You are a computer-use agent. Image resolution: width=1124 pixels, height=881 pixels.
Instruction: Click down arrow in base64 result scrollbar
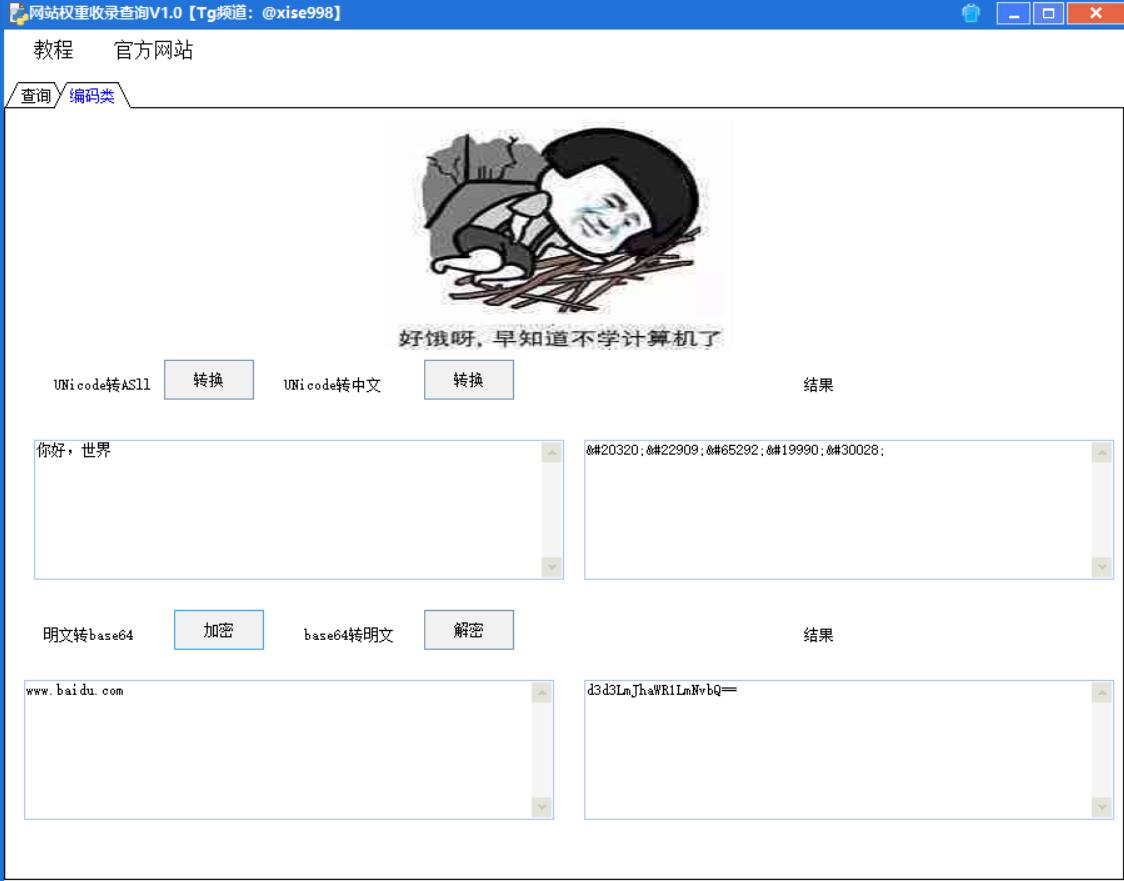1102,807
